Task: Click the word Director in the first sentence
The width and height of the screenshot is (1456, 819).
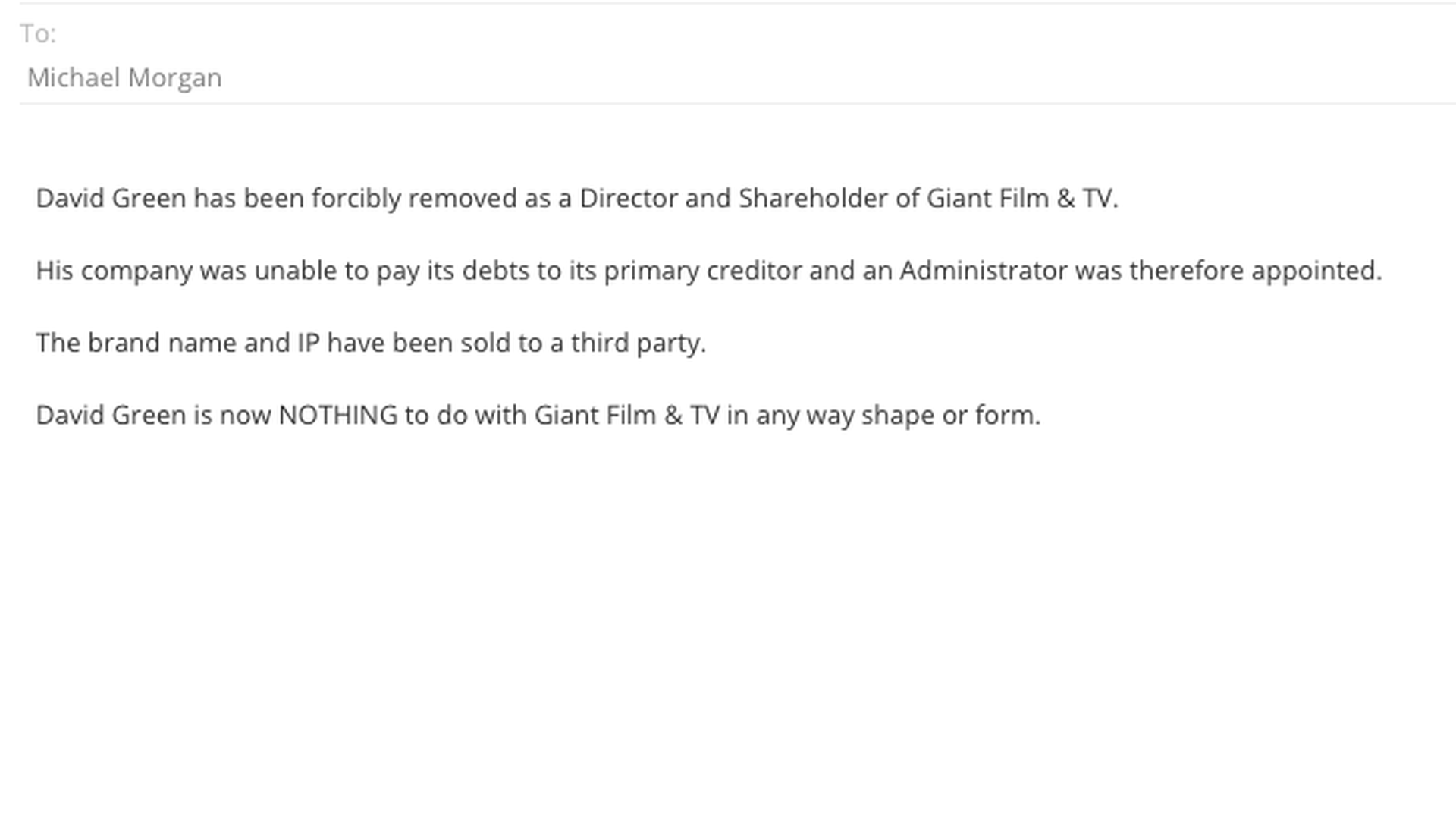Action: [629, 198]
